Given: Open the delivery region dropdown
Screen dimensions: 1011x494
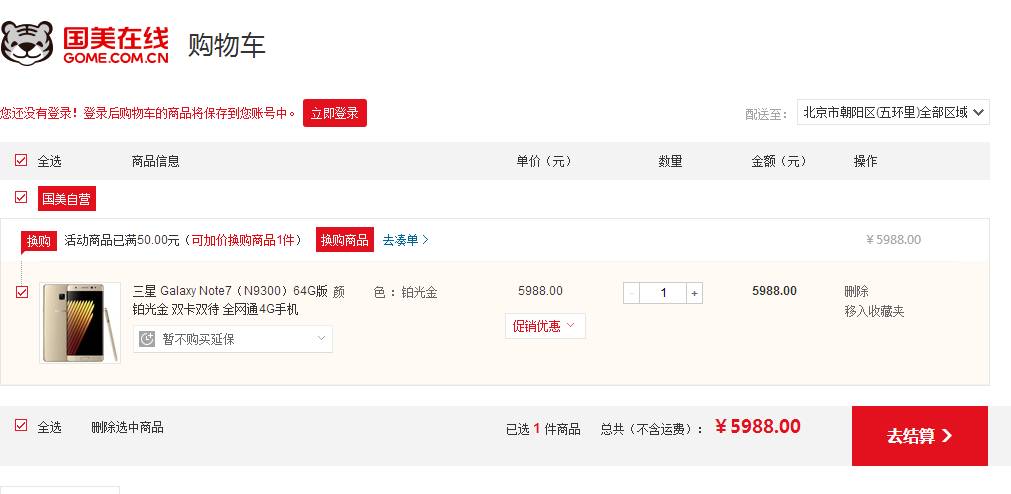Looking at the screenshot, I should tap(892, 112).
